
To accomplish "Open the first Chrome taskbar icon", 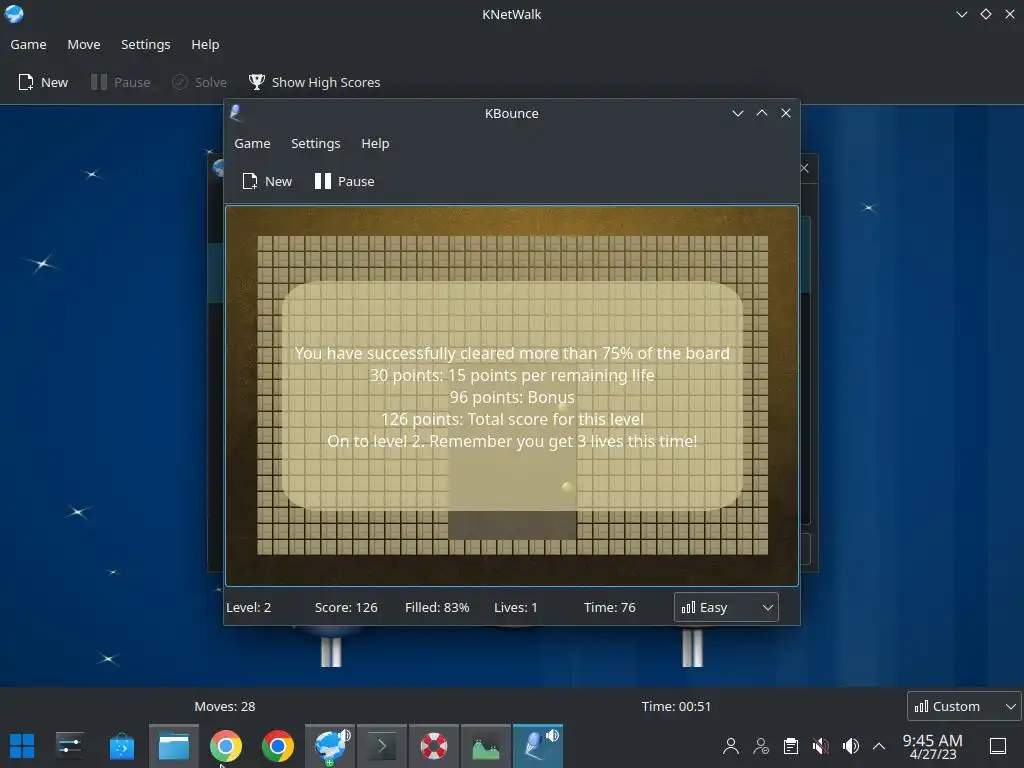I will 225,746.
